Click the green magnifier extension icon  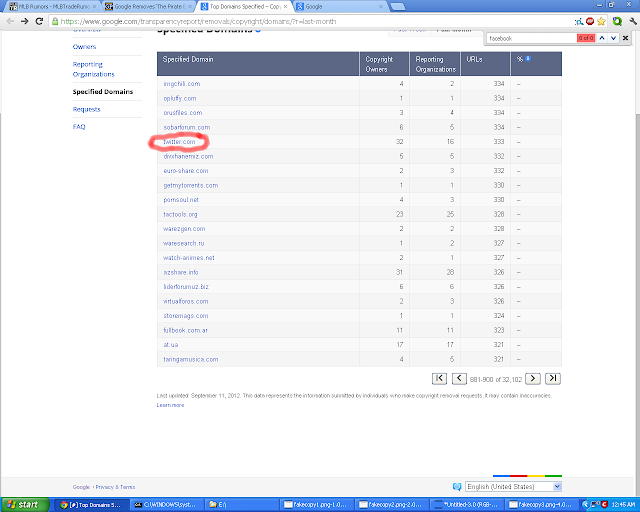[x=617, y=21]
